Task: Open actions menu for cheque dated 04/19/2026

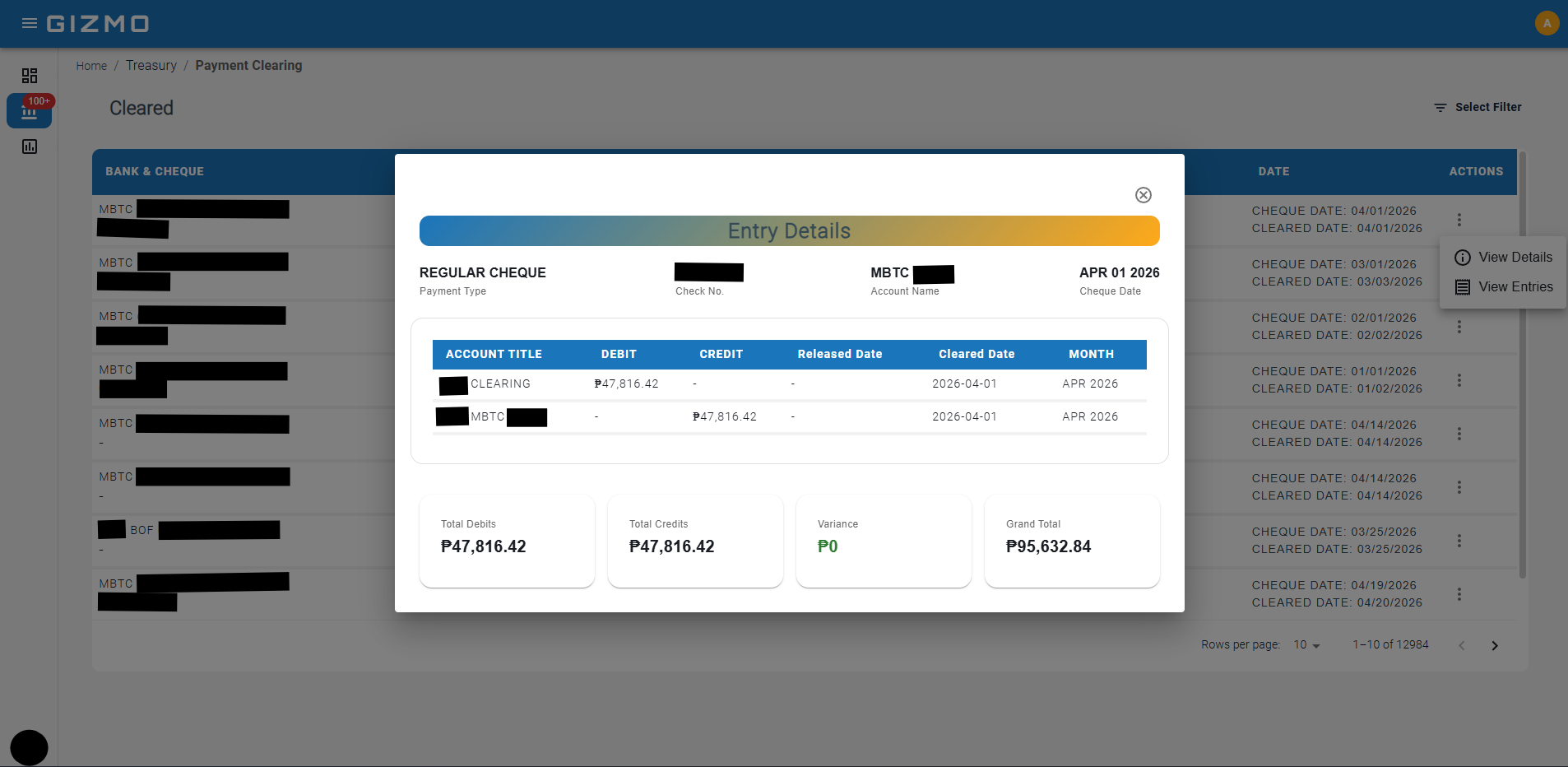Action: [1459, 594]
